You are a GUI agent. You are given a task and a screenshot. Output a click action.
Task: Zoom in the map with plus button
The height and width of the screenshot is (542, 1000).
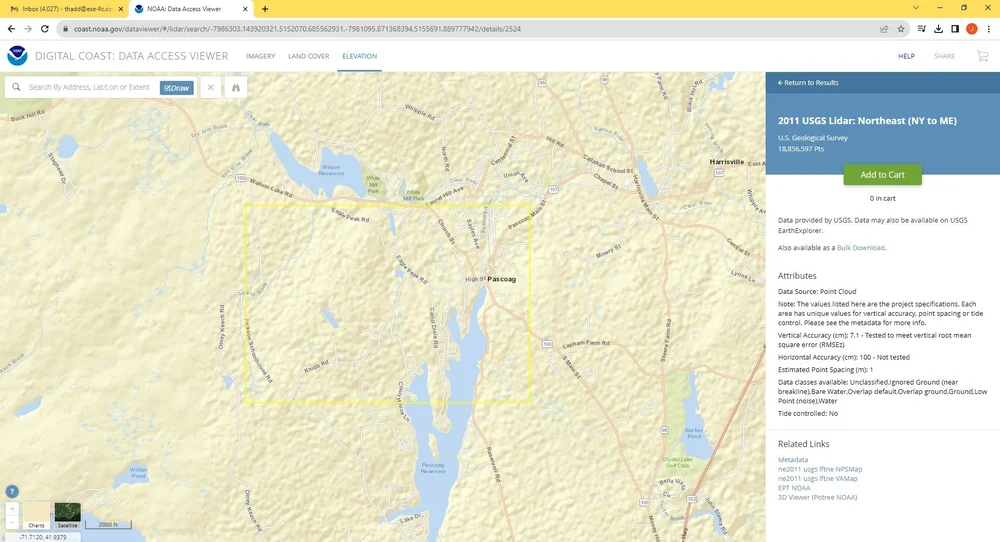11,509
